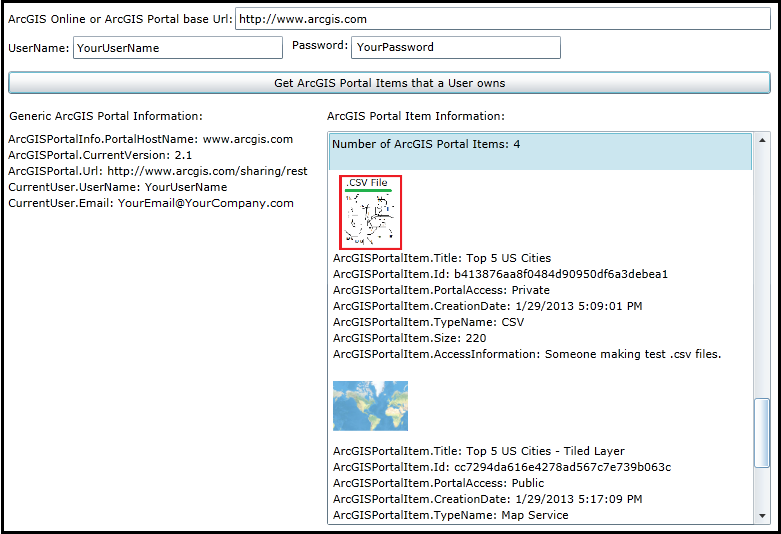Click CurrentUser.UserName: YourUserName text
781x534 pixels.
(x=118, y=187)
